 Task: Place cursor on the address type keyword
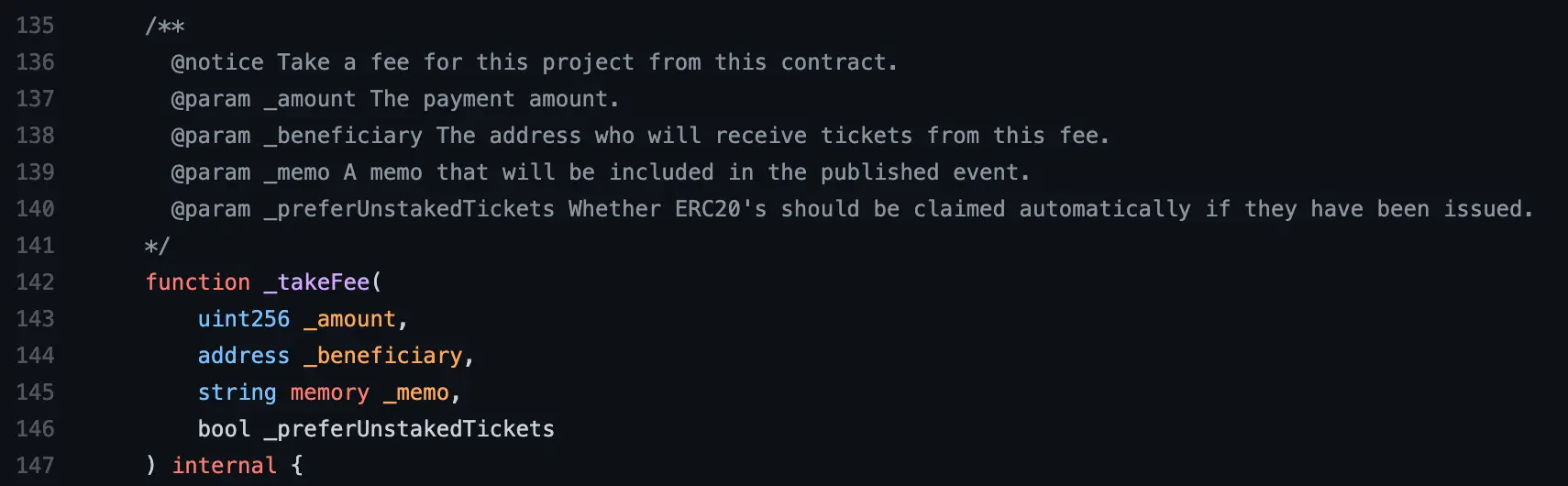tap(244, 356)
